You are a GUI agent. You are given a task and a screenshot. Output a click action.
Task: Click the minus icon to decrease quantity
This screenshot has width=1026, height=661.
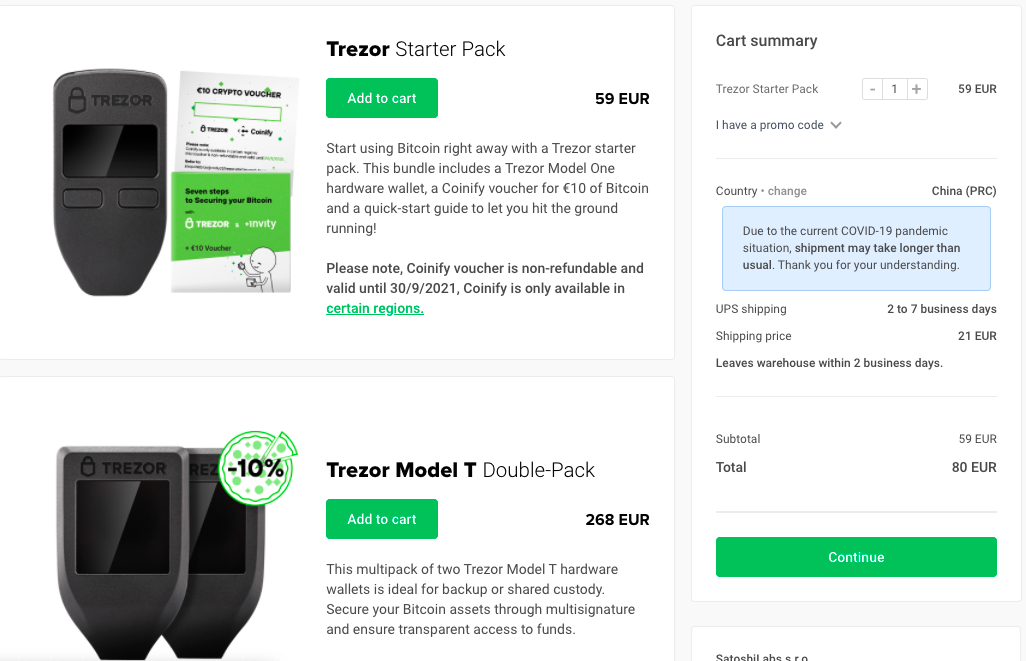pos(871,88)
